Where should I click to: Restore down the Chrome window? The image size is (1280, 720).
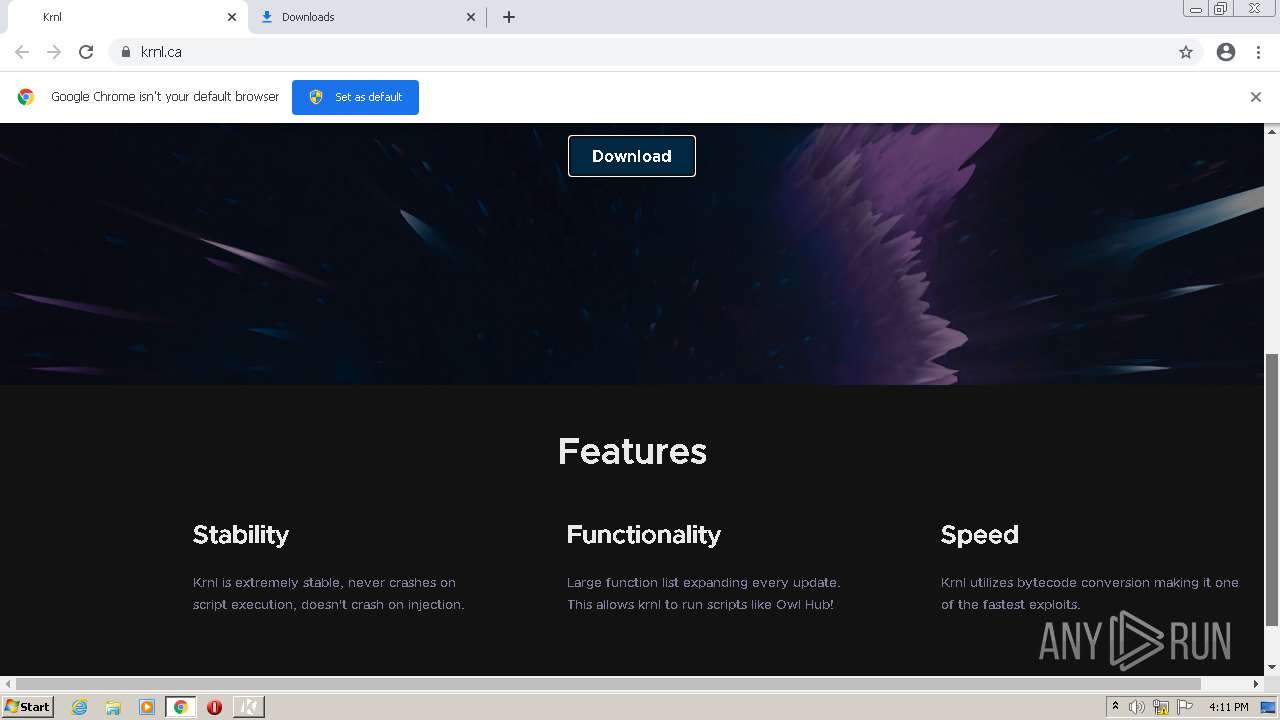point(1221,8)
